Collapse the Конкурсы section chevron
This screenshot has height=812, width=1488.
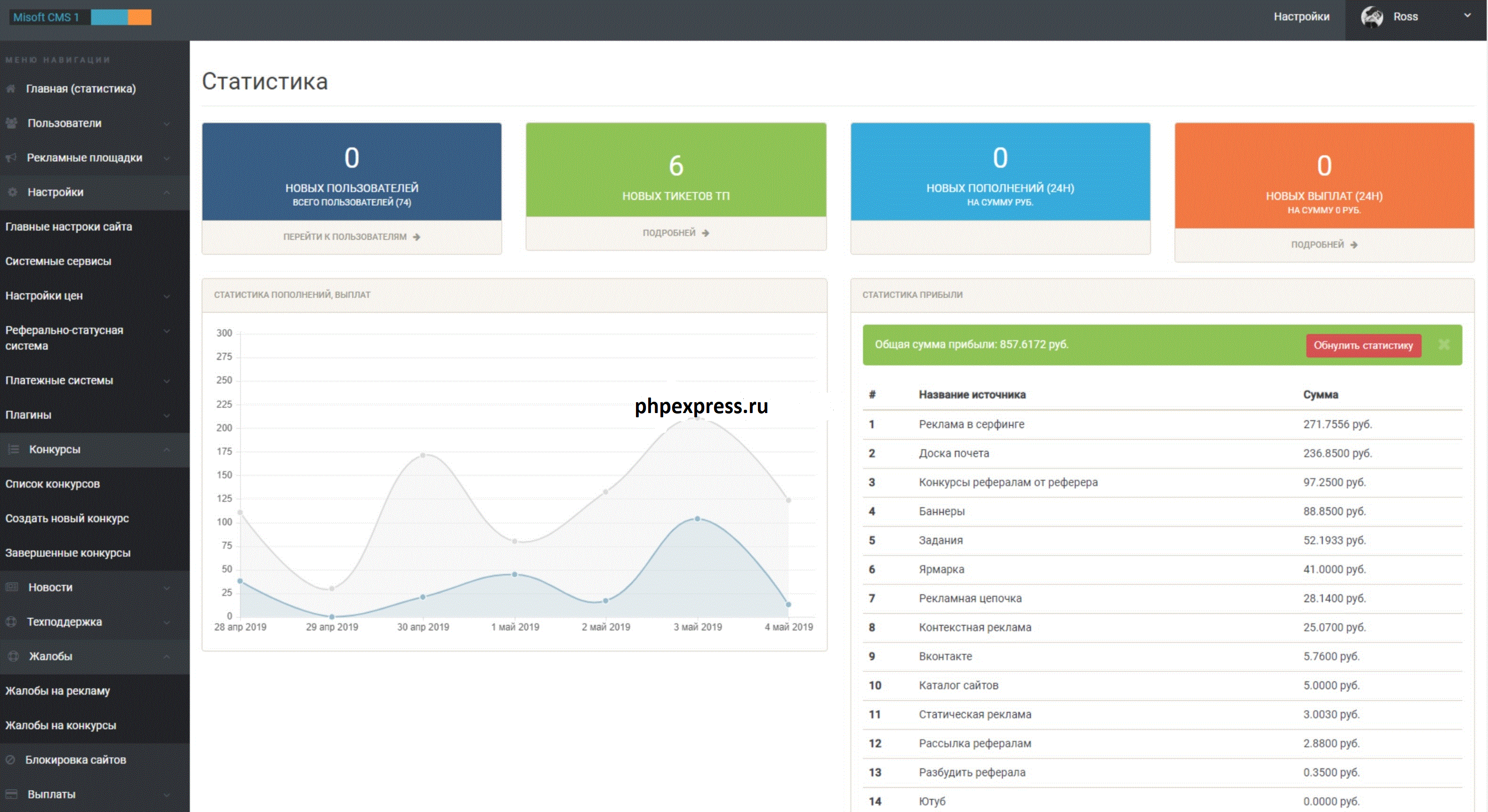tap(167, 449)
